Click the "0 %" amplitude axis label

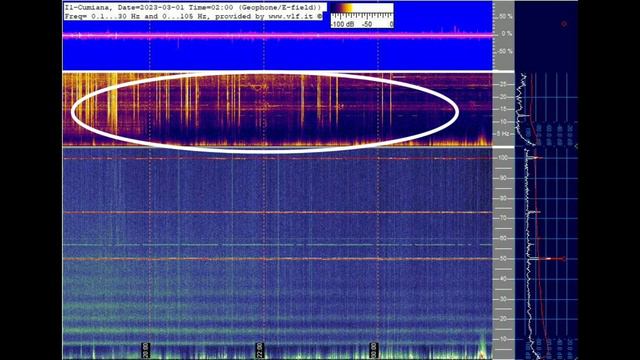pyautogui.click(x=507, y=33)
